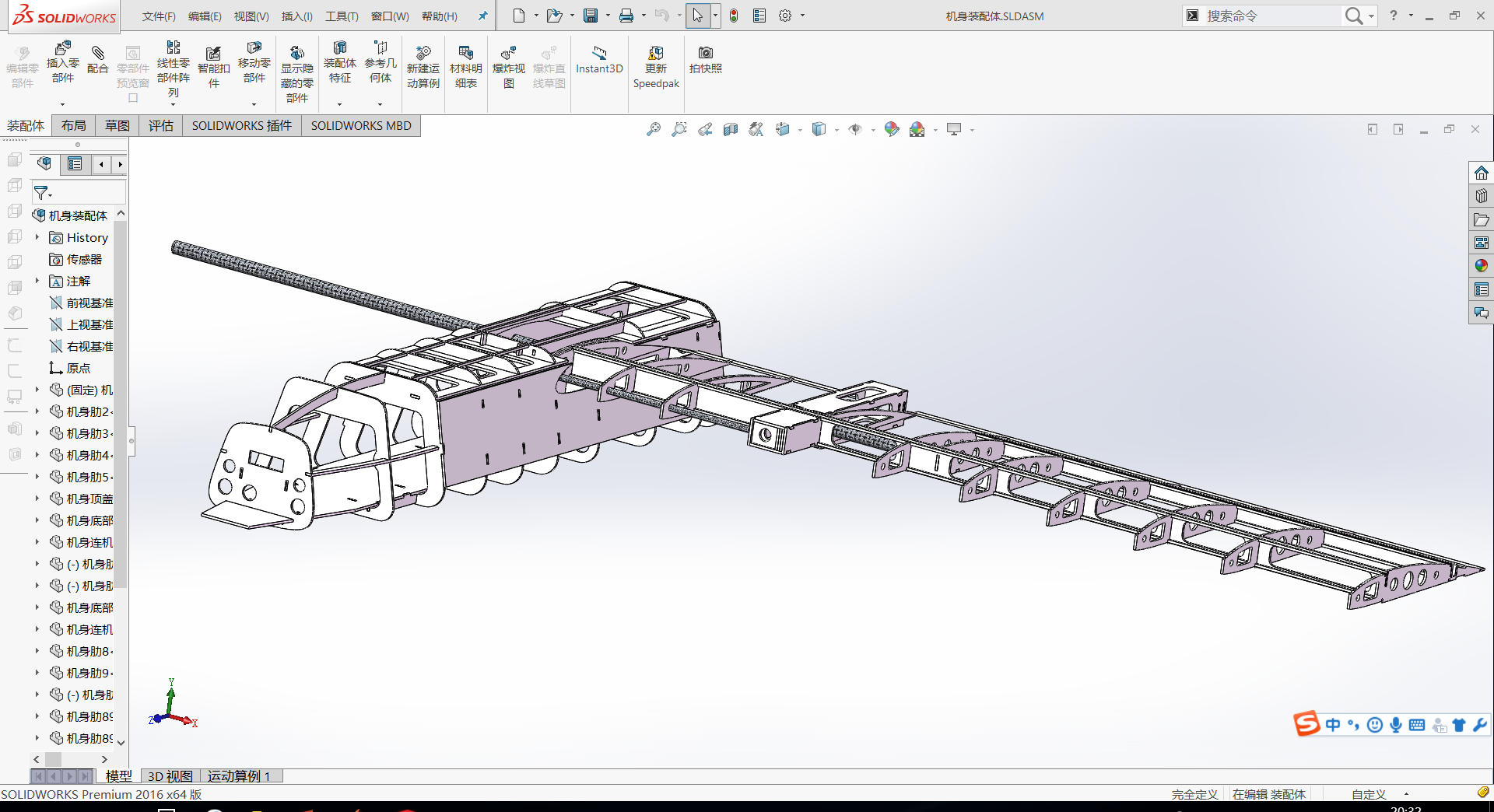This screenshot has height=812, width=1494.
Task: Create a New Motion Study (新建运动算例)
Action: pos(423,66)
